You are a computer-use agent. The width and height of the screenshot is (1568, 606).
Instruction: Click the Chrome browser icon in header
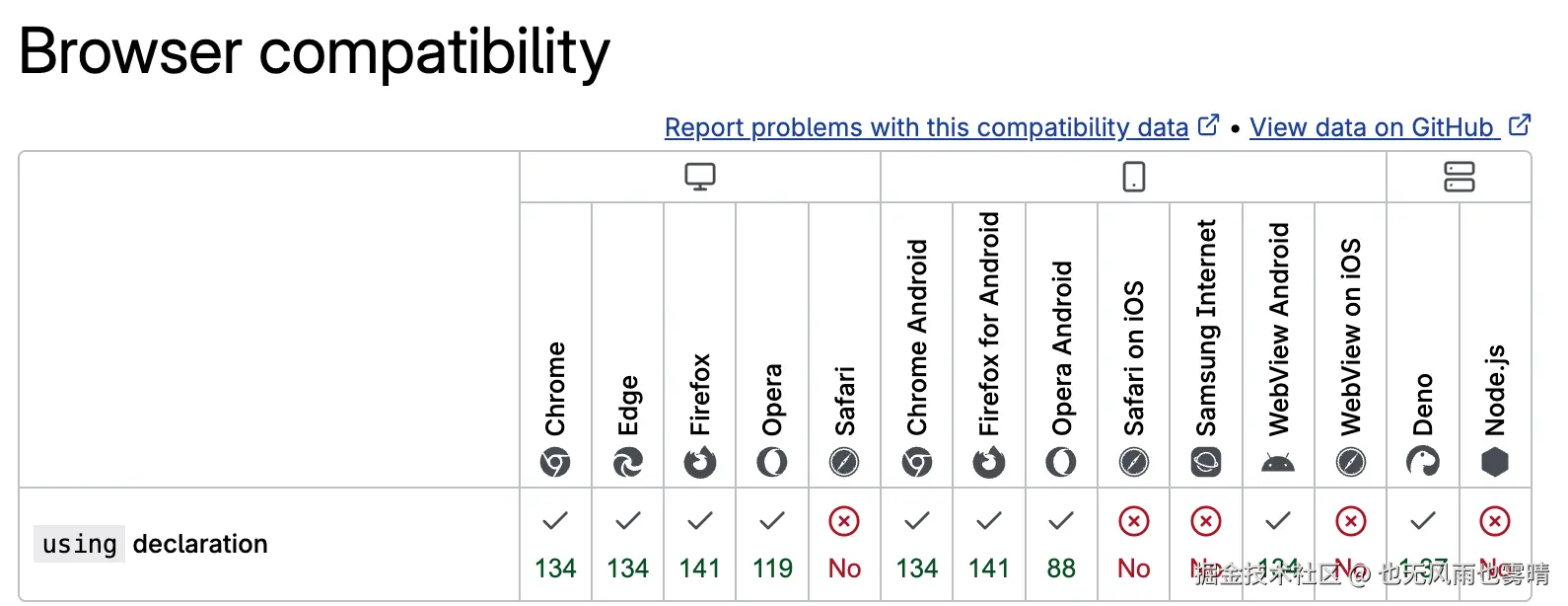[555, 462]
